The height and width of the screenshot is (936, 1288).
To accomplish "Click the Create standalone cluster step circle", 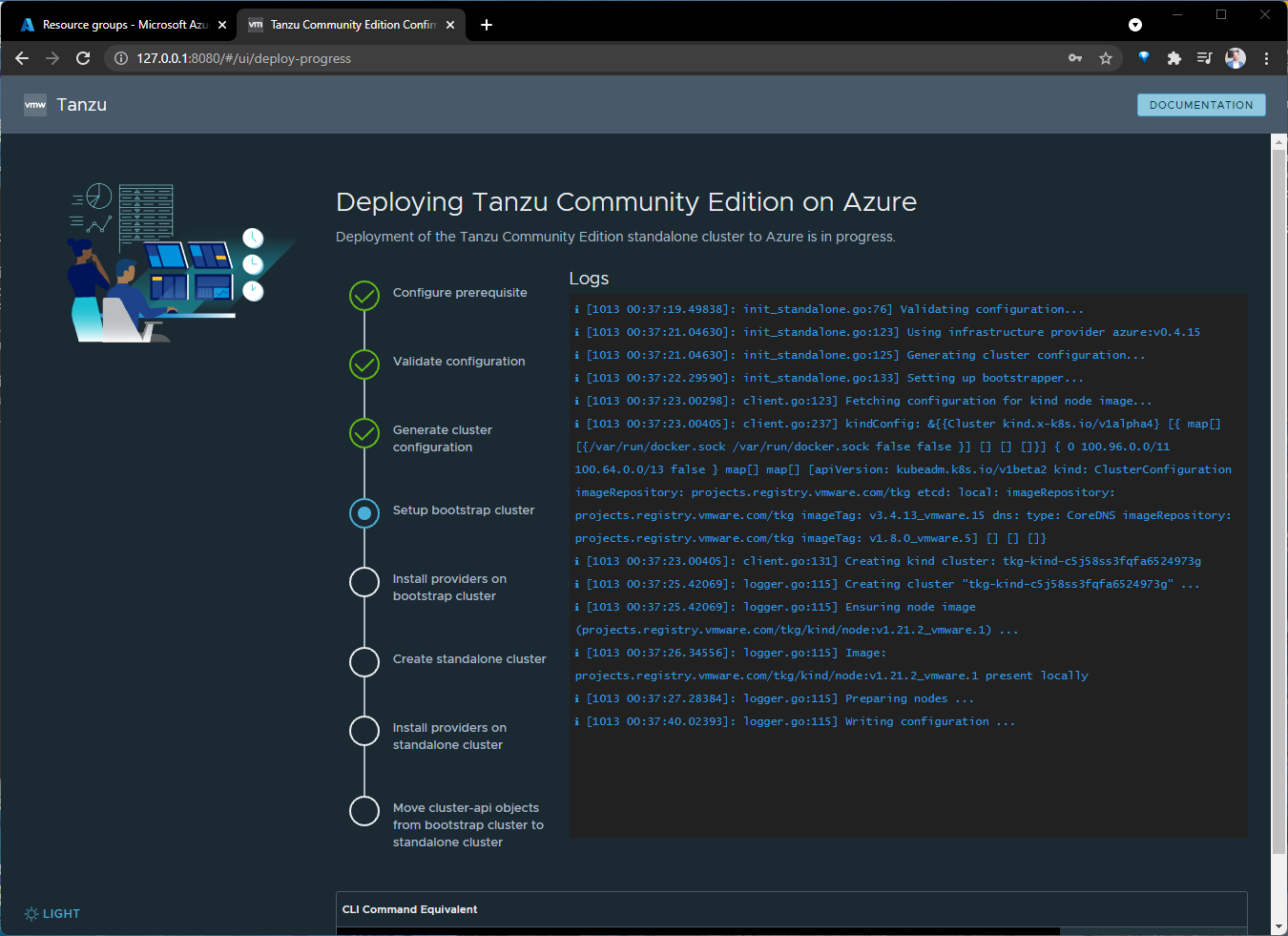I will pos(364,662).
